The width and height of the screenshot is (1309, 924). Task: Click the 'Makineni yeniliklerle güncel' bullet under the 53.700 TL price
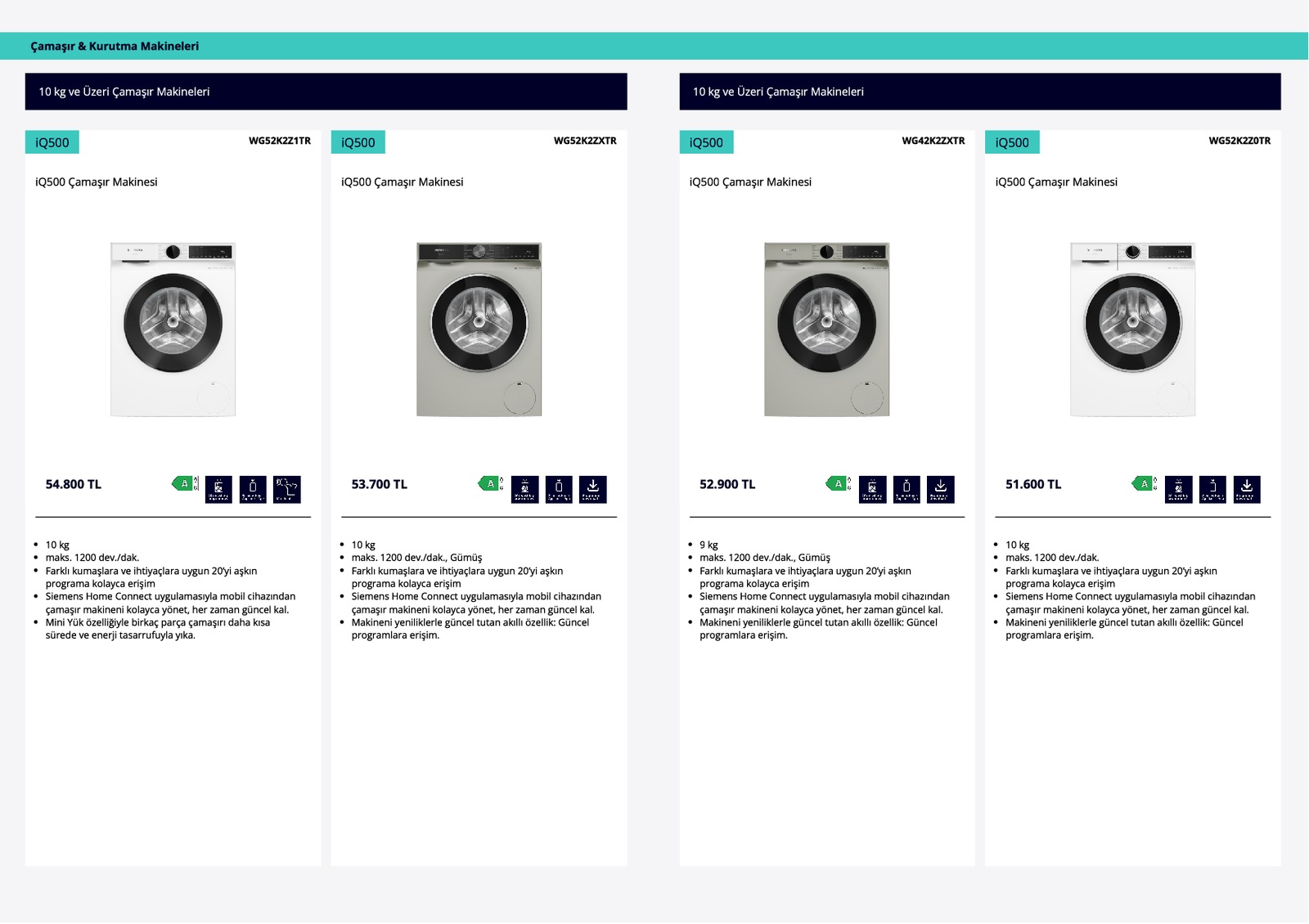(470, 629)
